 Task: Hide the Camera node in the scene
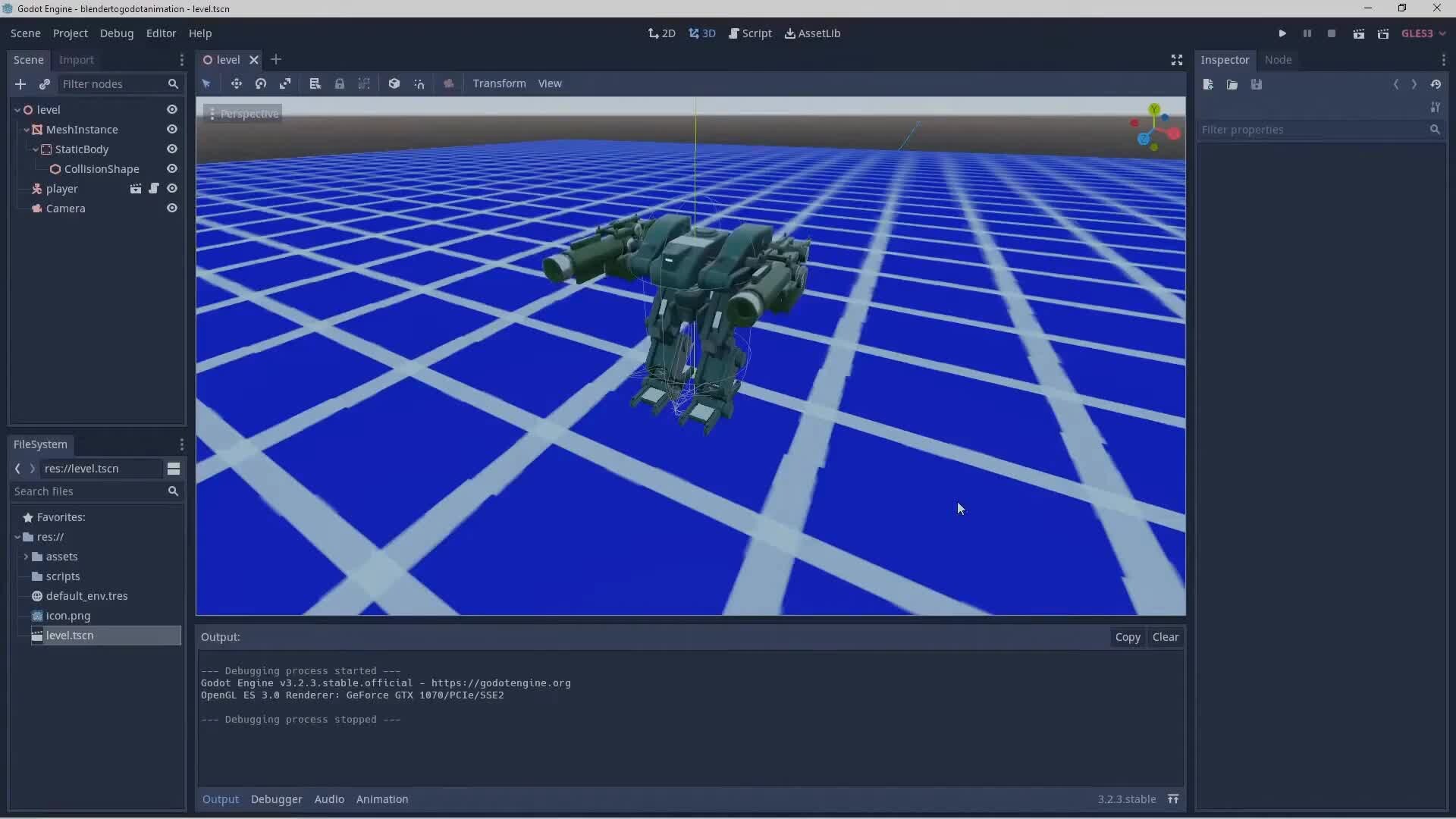pos(172,209)
